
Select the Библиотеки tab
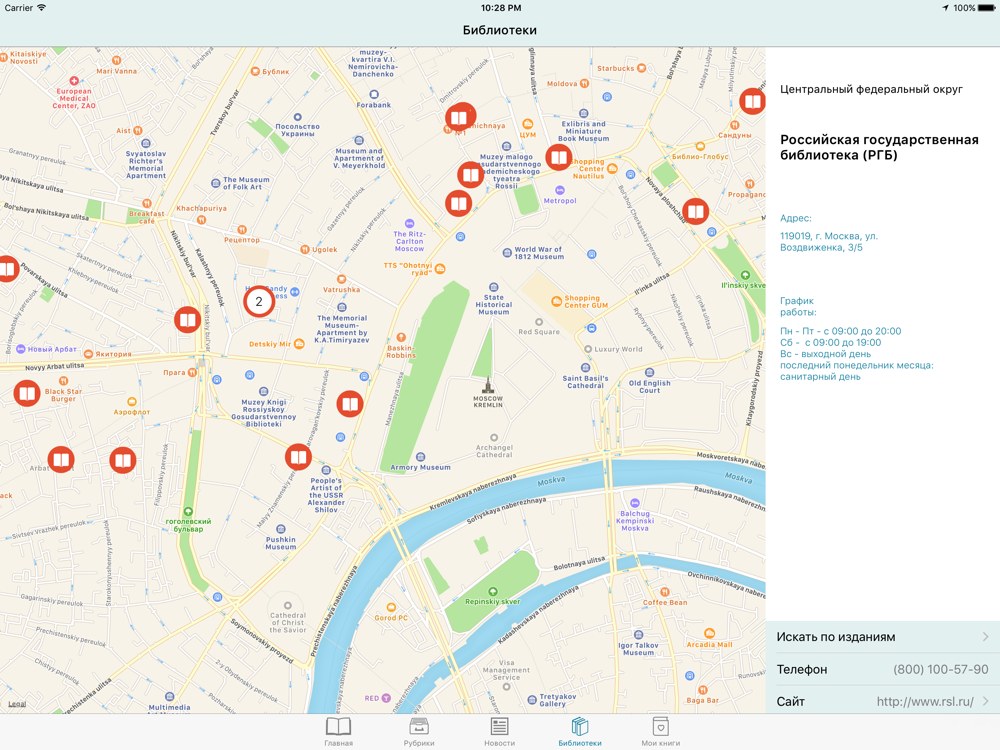(x=580, y=732)
